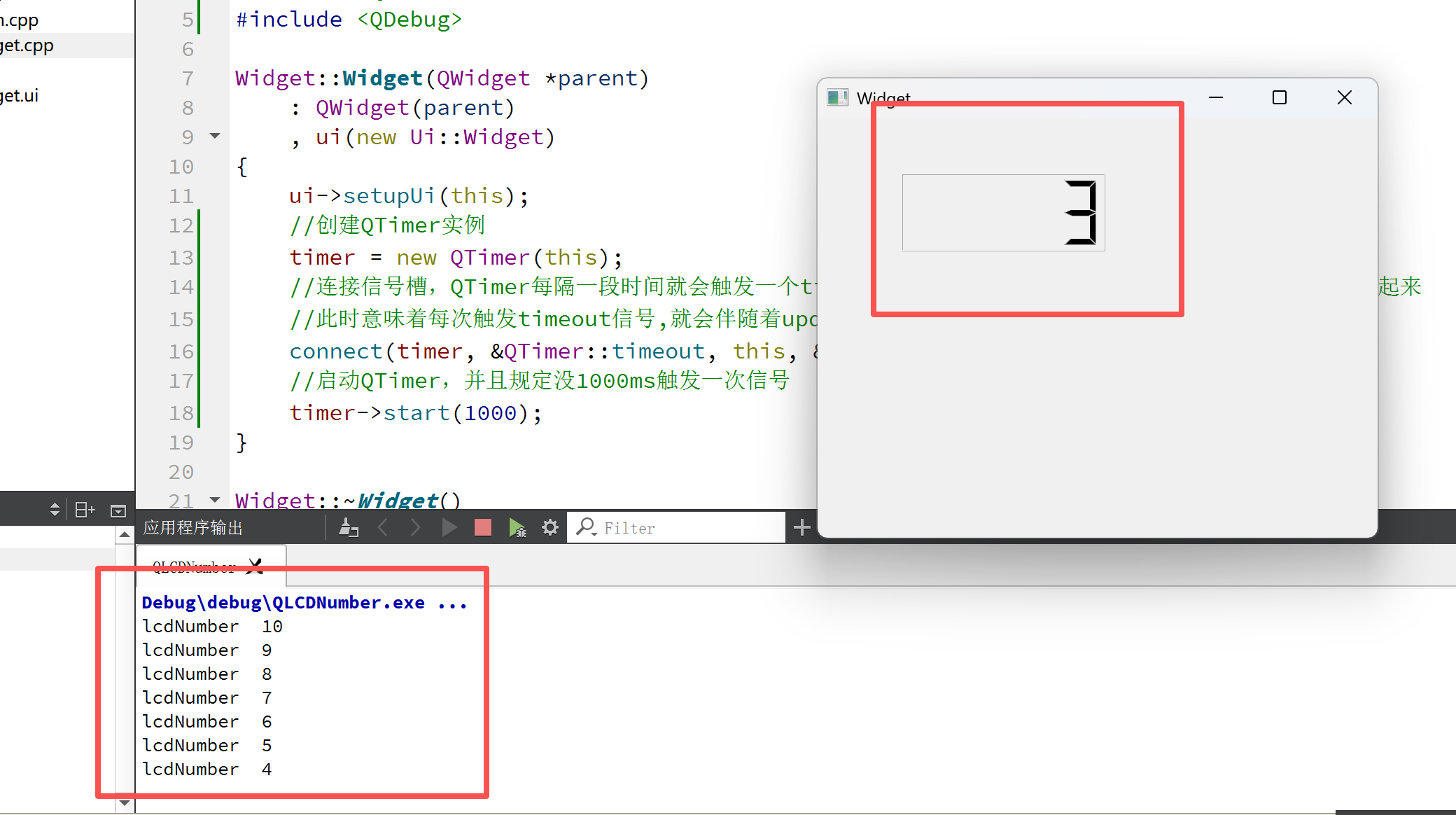Open the output pane settings gear

pyautogui.click(x=550, y=527)
